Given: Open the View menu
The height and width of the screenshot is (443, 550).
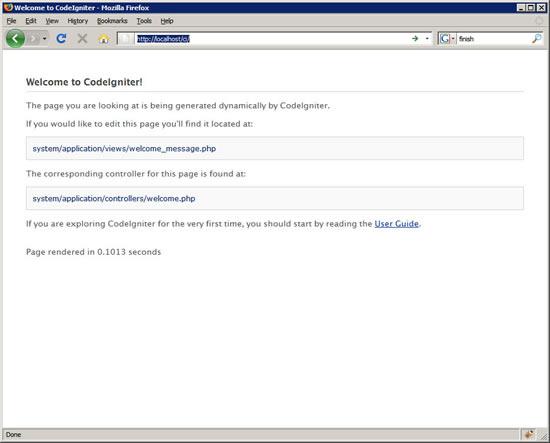Looking at the screenshot, I should click(x=52, y=21).
